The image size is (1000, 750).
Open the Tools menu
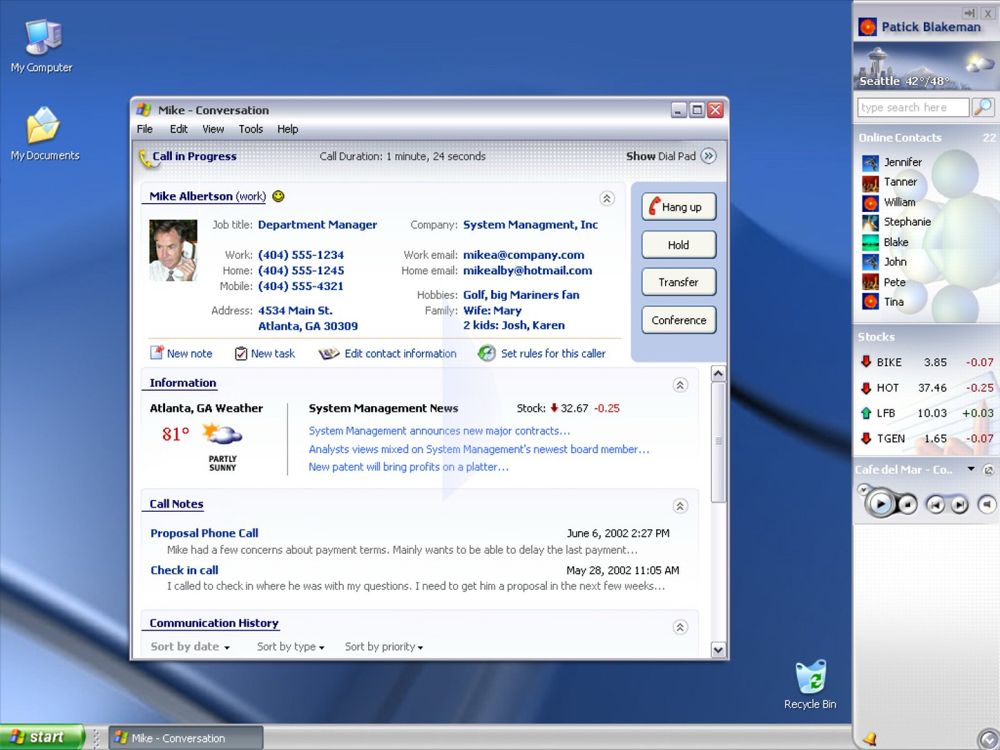pos(250,129)
